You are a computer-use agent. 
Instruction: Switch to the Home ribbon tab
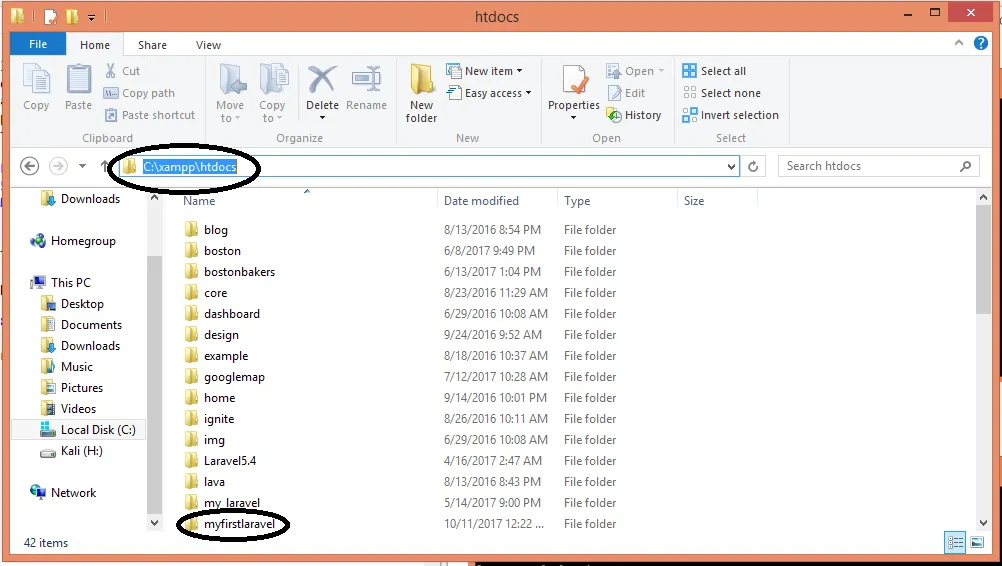point(95,45)
